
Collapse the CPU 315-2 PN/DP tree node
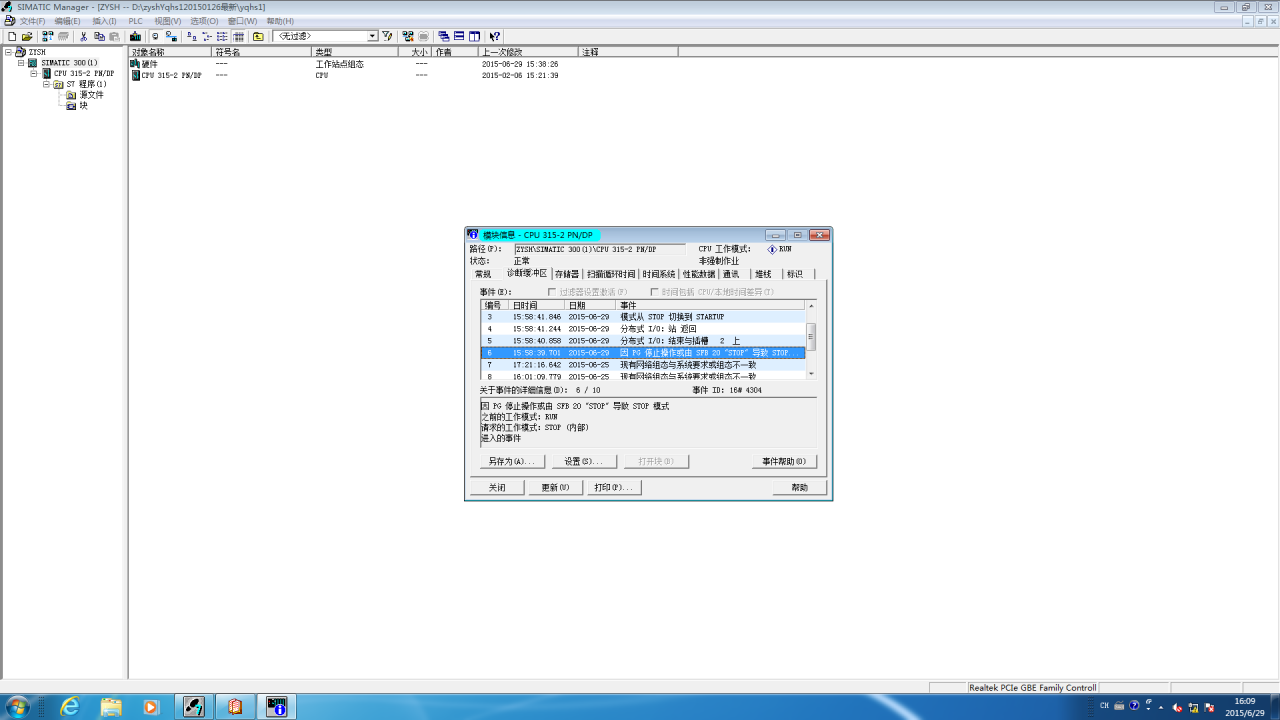point(33,73)
